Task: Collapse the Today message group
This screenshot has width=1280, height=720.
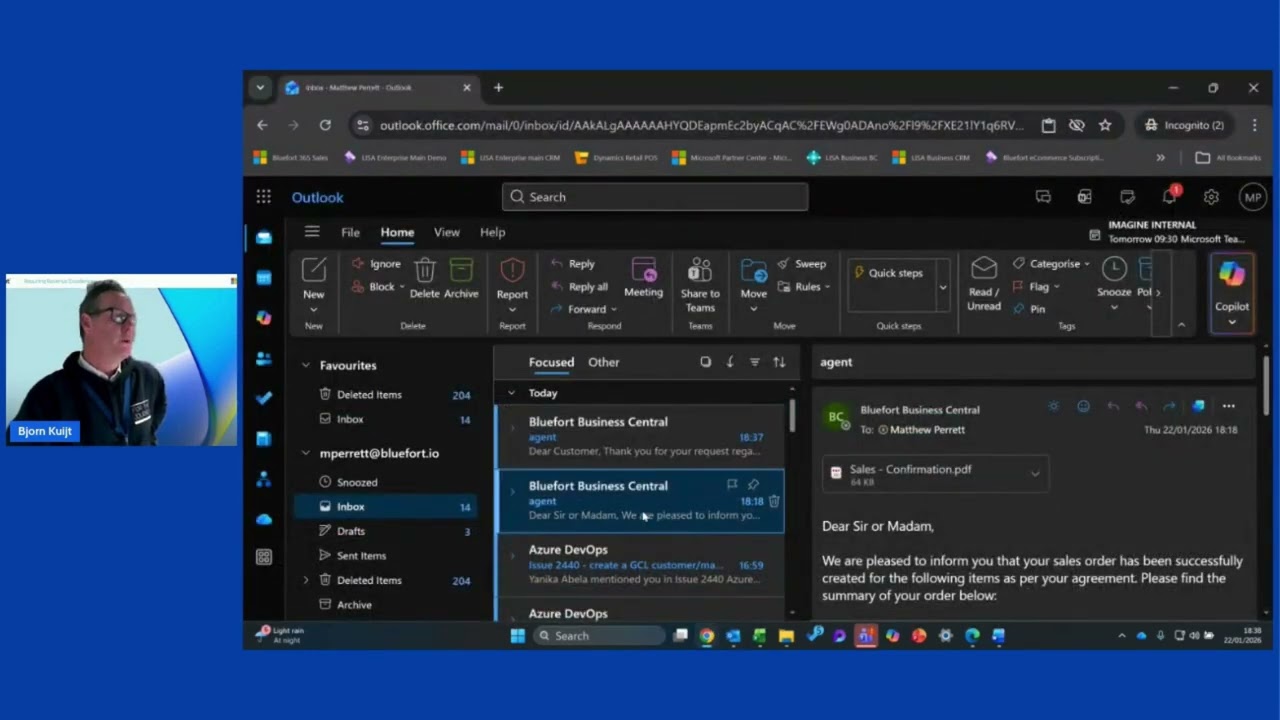Action: click(x=511, y=393)
